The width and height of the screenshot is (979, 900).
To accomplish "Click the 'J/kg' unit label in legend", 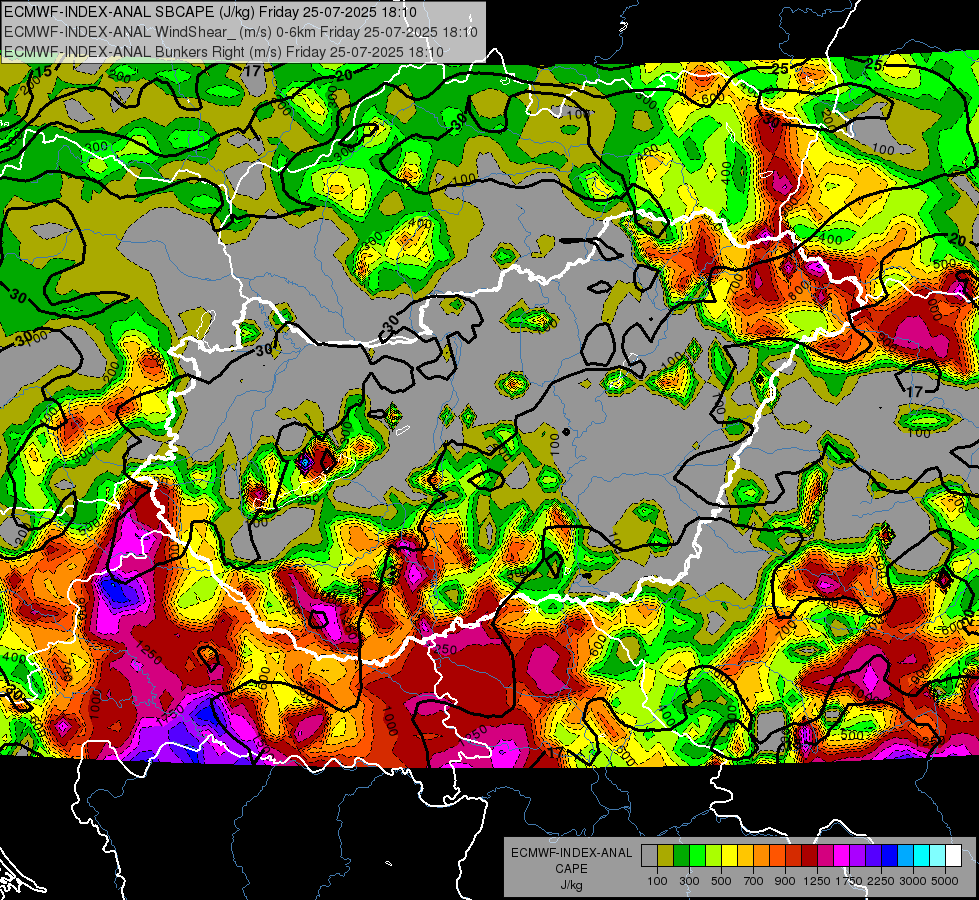I will coord(571,885).
